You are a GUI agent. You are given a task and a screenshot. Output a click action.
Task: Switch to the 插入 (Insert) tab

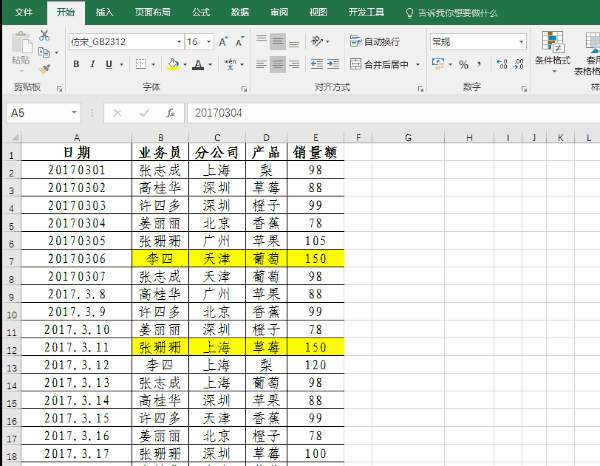point(104,12)
